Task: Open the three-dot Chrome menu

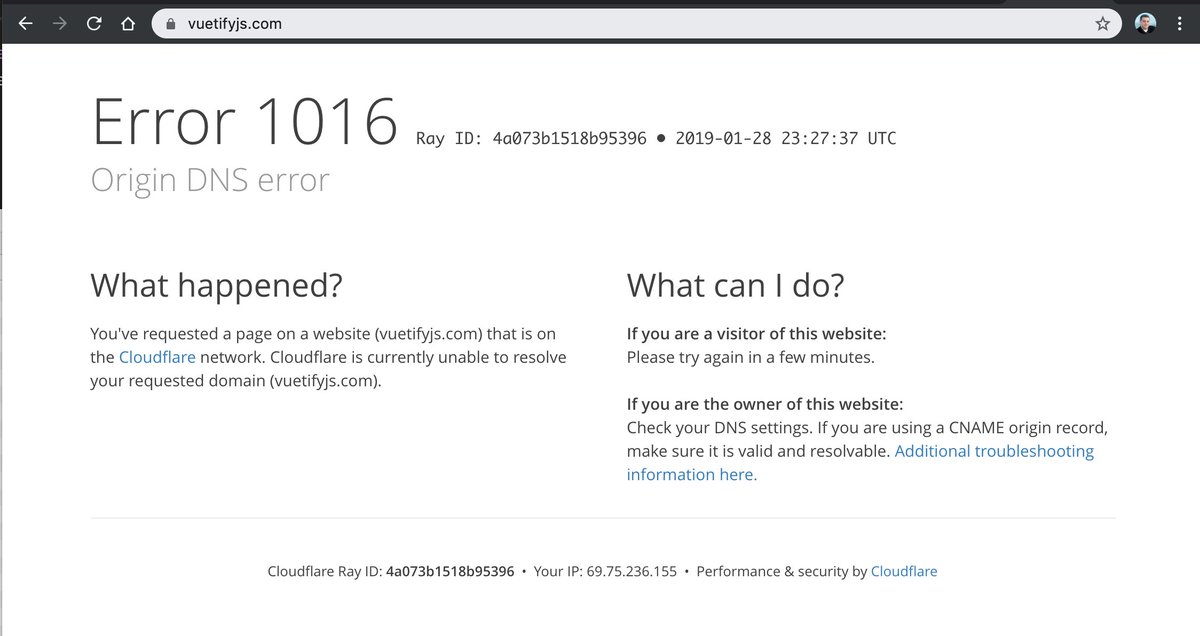Action: point(1181,24)
